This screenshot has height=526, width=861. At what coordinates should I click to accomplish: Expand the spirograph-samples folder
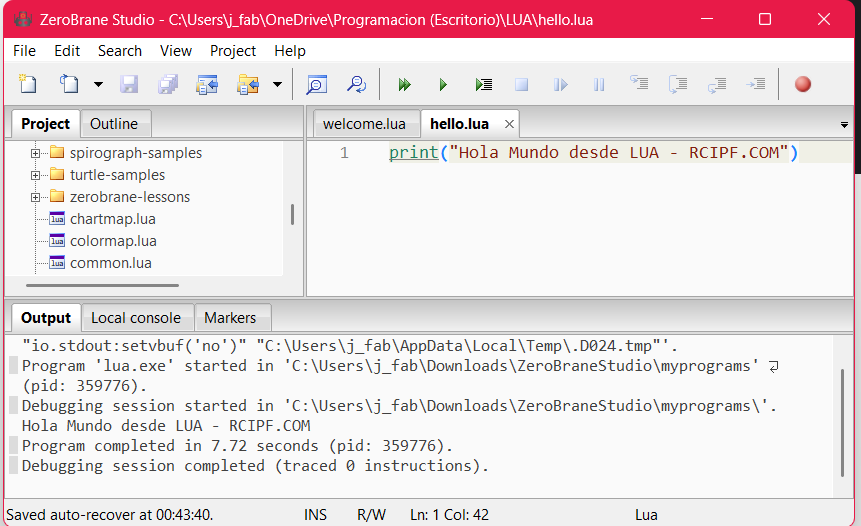point(36,153)
